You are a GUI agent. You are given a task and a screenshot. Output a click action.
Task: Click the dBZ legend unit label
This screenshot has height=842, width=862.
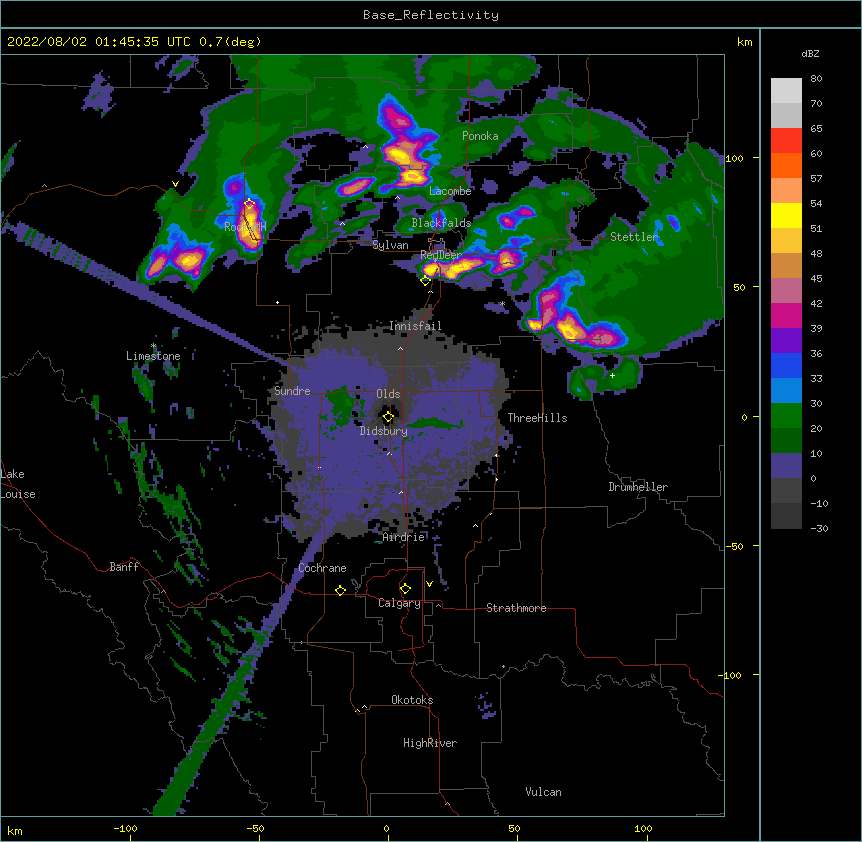pos(810,53)
